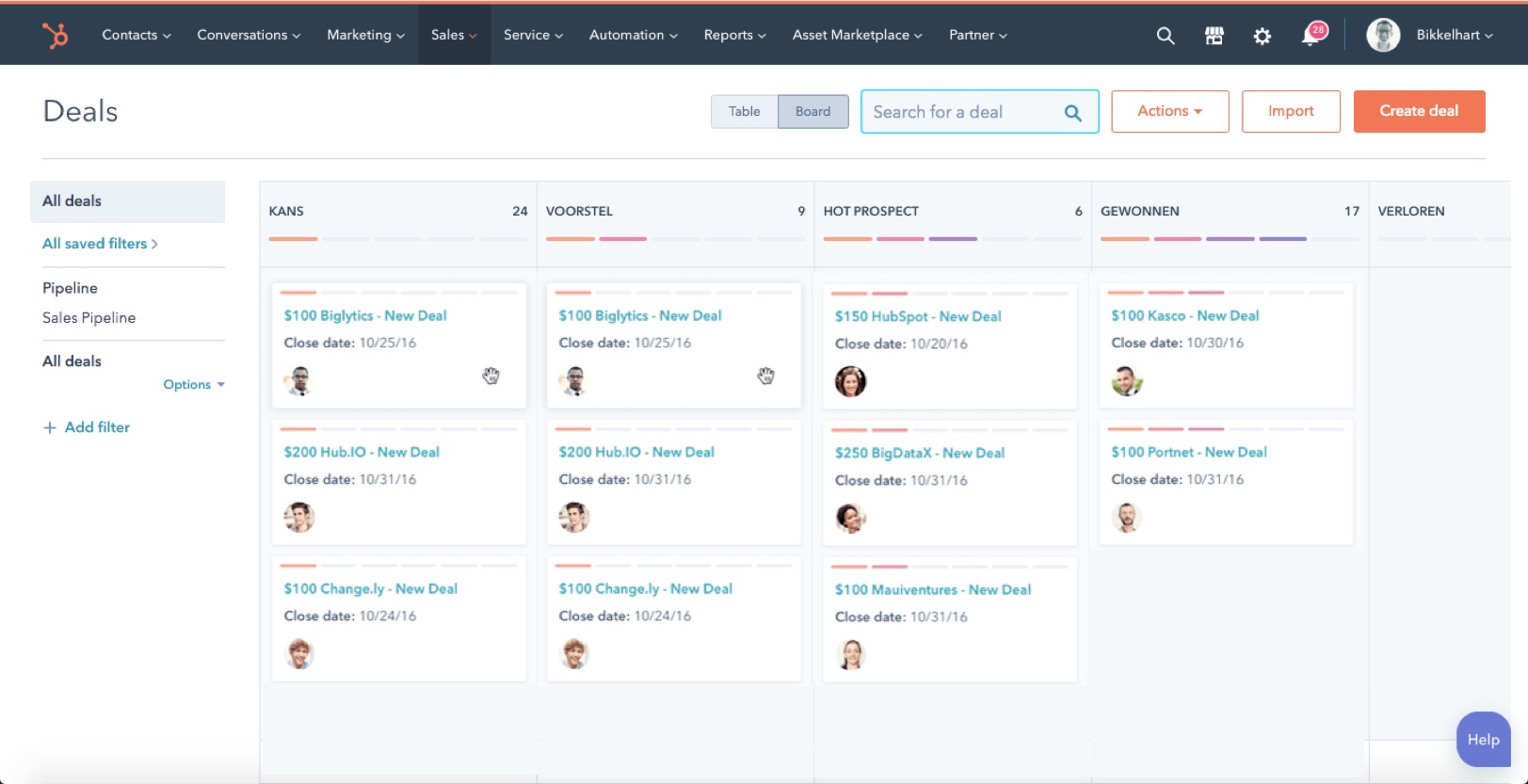The image size is (1528, 784).
Task: Click owner avatar on BigDataX deal card
Action: (850, 518)
